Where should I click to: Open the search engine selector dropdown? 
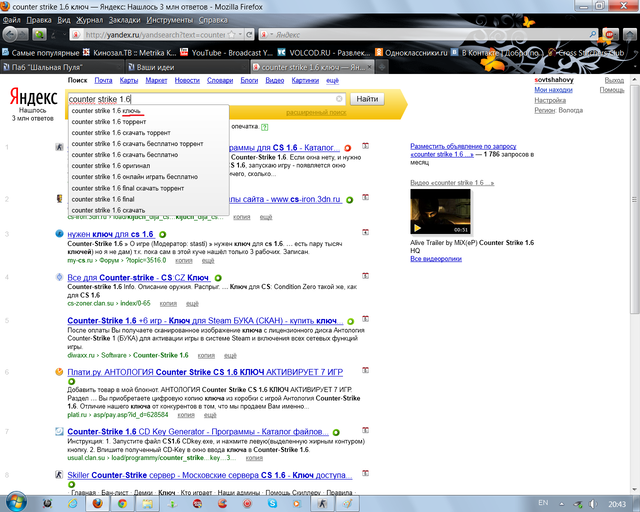[271, 35]
